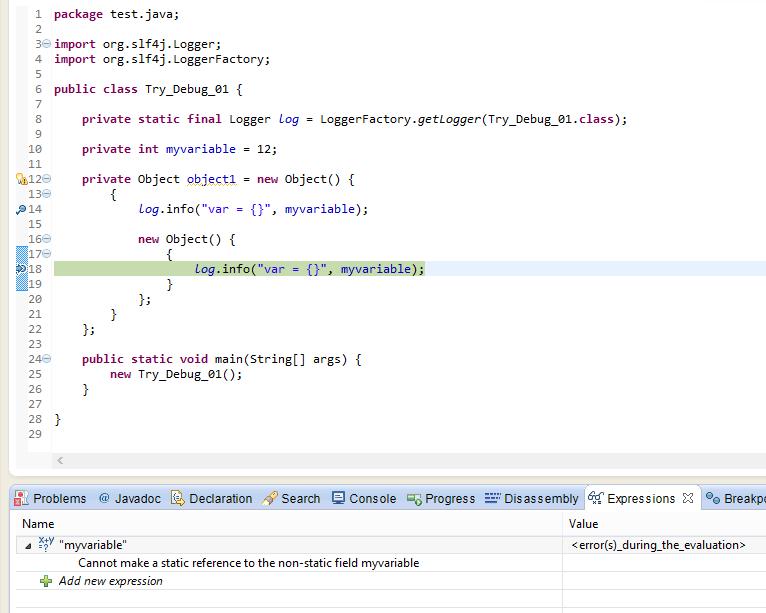
Task: Click the underlined object1 identifier on line 12
Action: tap(211, 179)
